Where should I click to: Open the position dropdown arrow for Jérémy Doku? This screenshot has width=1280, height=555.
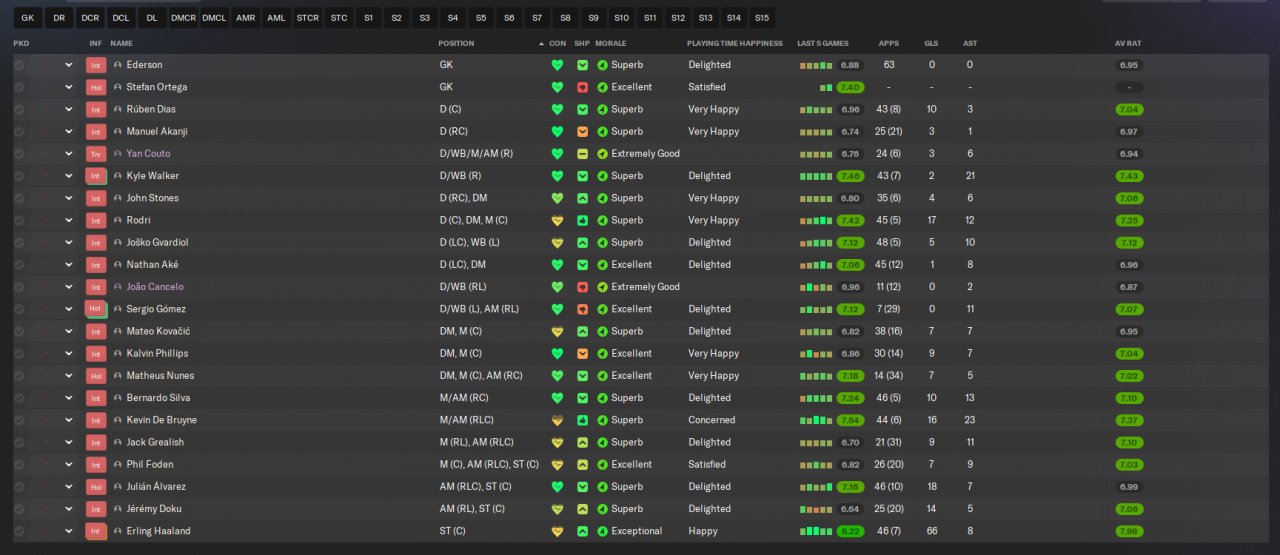(x=69, y=509)
